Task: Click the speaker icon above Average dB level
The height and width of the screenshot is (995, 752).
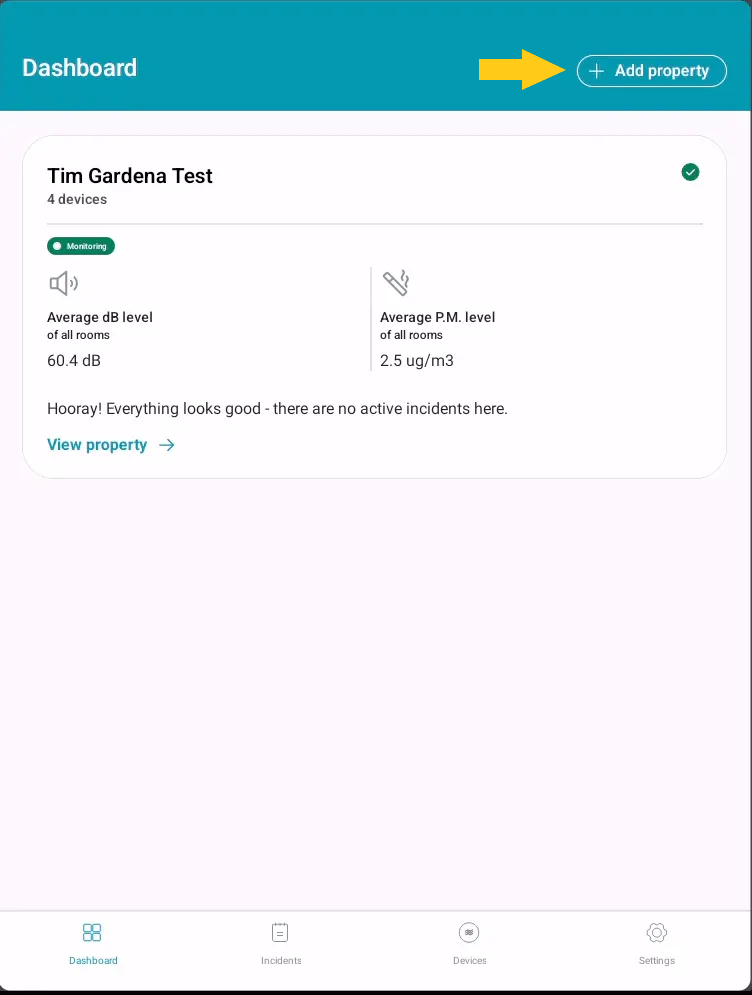Action: pyautogui.click(x=63, y=283)
